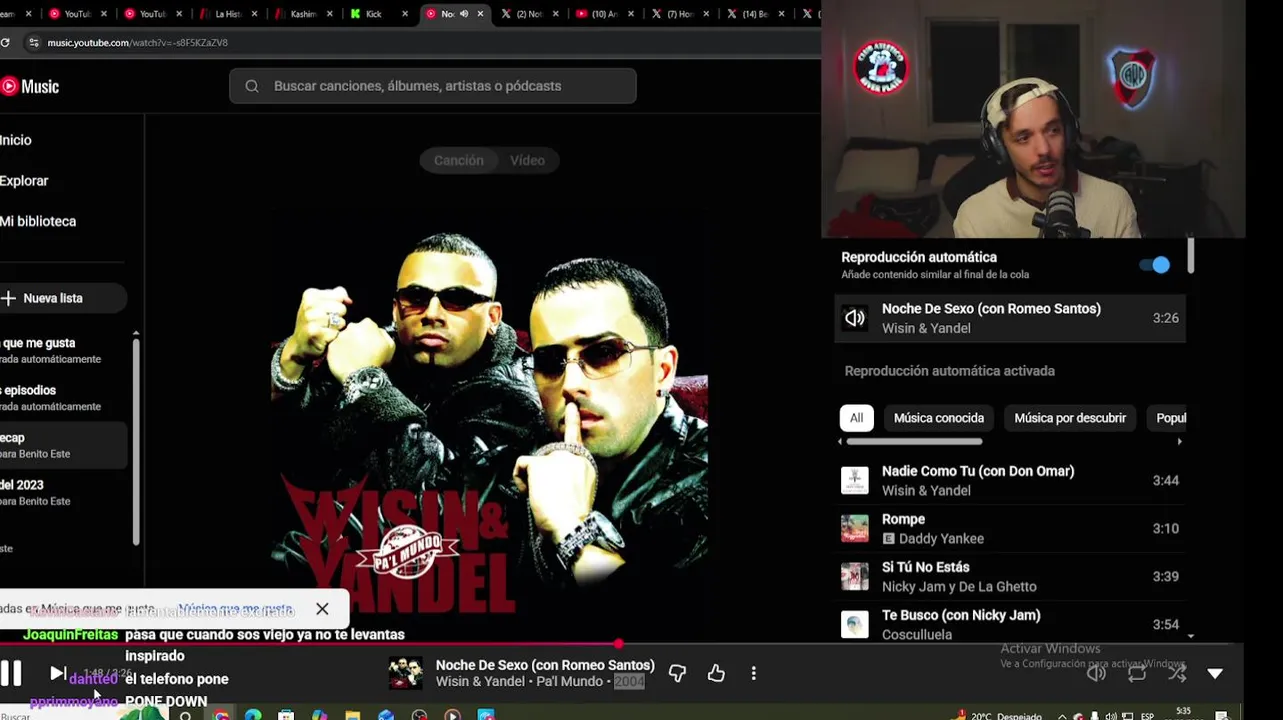1283x720 pixels.
Task: Open the Wisin & Yandel artist link in player bar
Action: 480,682
